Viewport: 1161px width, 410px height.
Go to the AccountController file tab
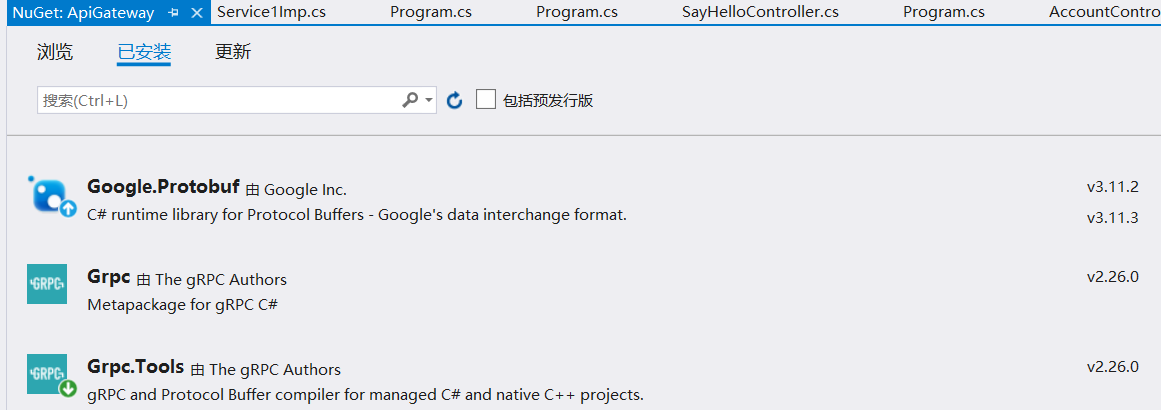click(x=1103, y=12)
